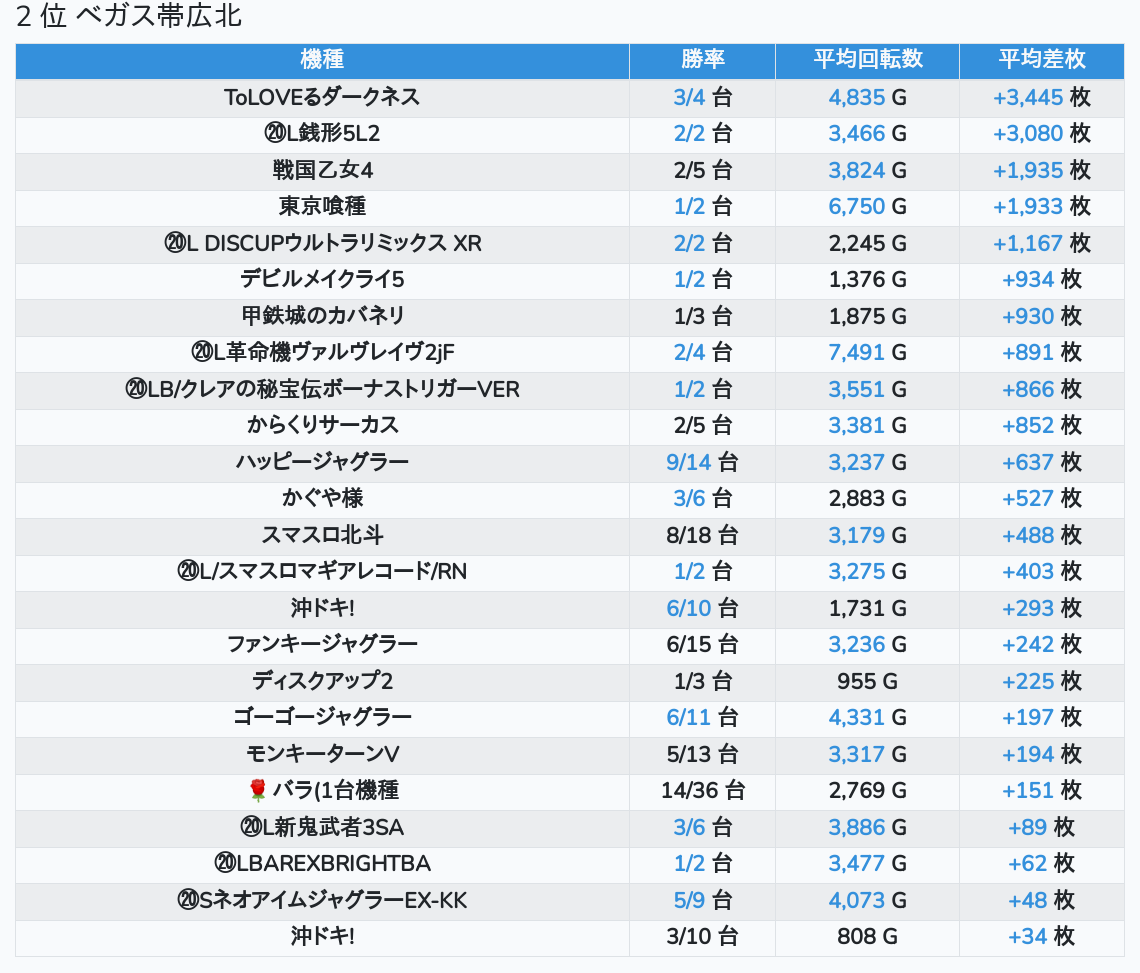Image resolution: width=1140 pixels, height=973 pixels.
Task: Select the +1,167 difference for DISCUPウルトラリミックス
Action: [1027, 243]
